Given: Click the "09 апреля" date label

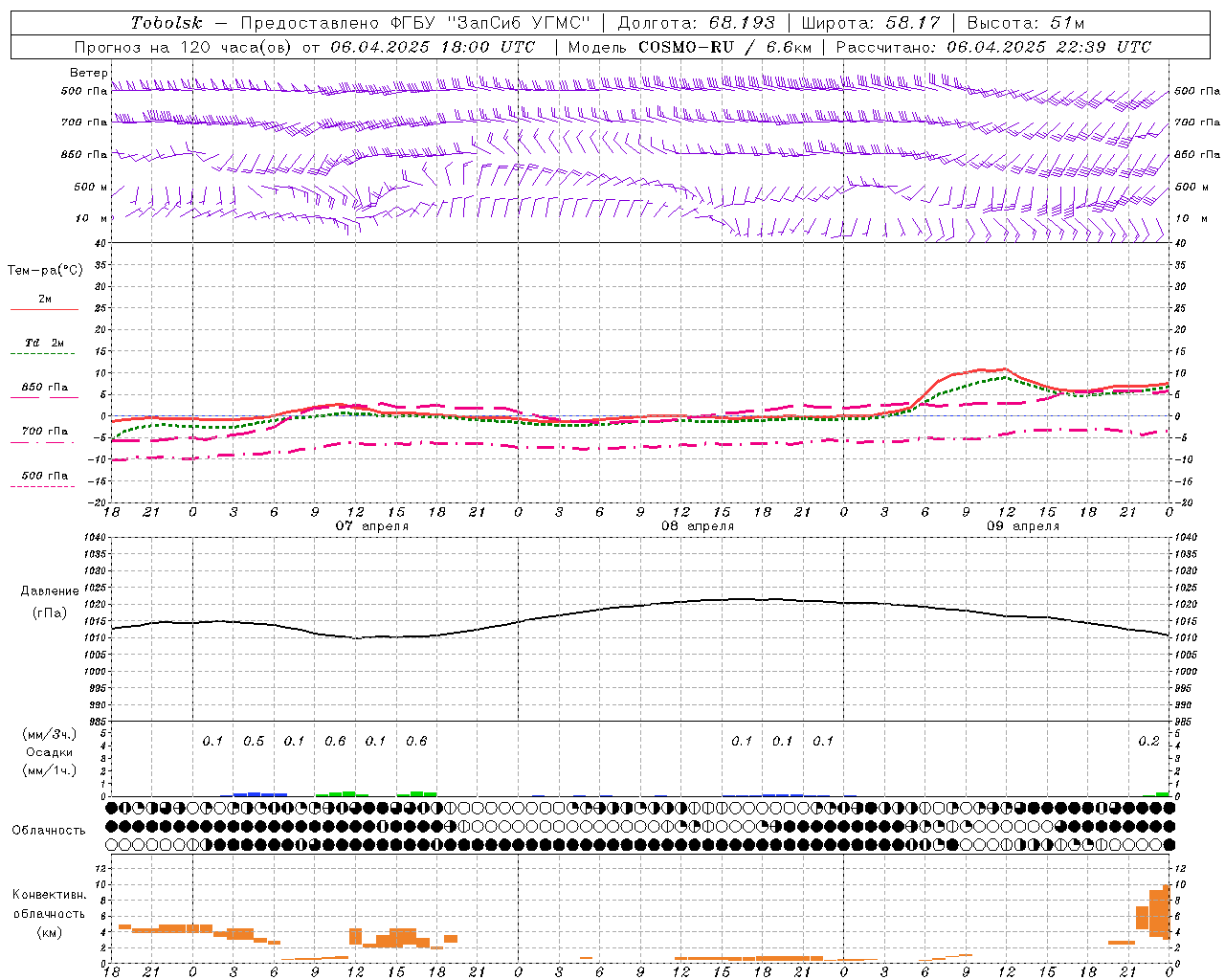Looking at the screenshot, I should [1023, 526].
